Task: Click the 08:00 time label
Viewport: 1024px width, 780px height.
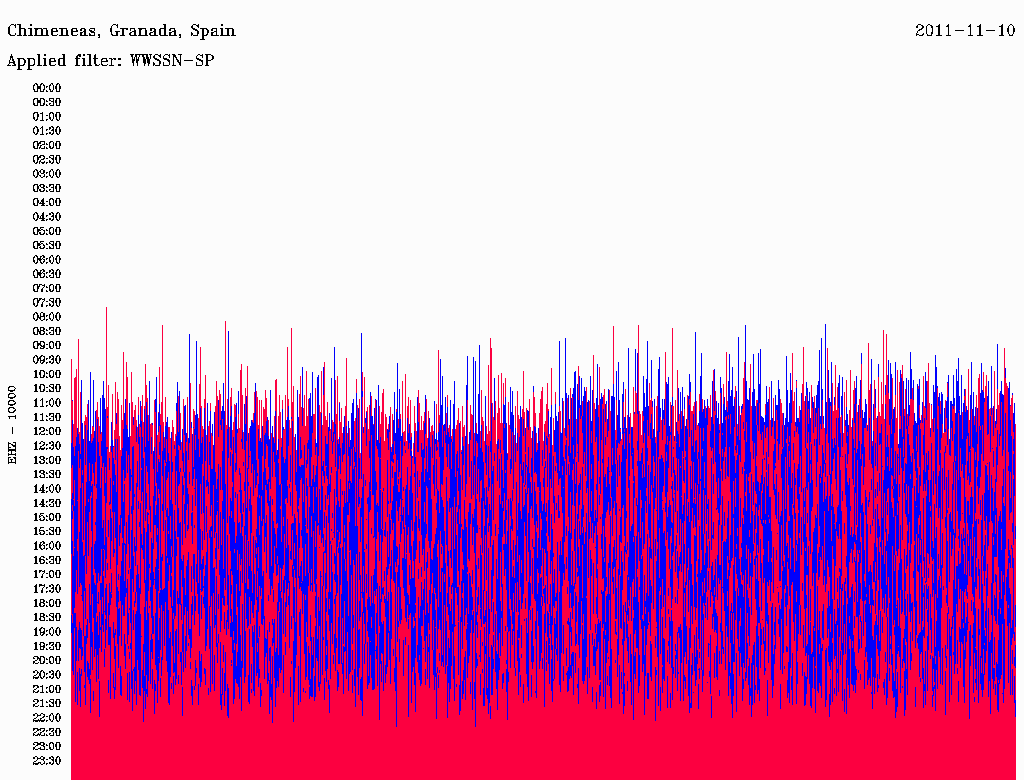Action: pos(47,317)
